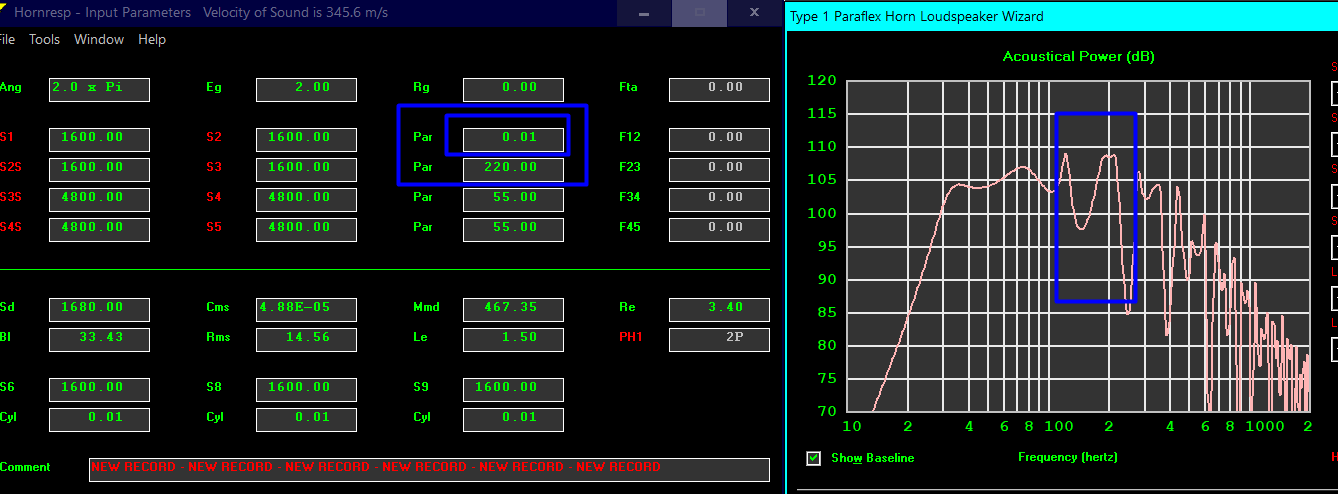Click the Par field beside S4

click(x=513, y=199)
